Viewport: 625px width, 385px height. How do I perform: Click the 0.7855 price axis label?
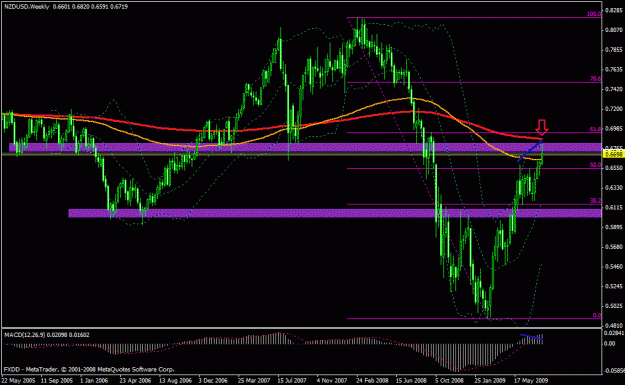coord(614,50)
